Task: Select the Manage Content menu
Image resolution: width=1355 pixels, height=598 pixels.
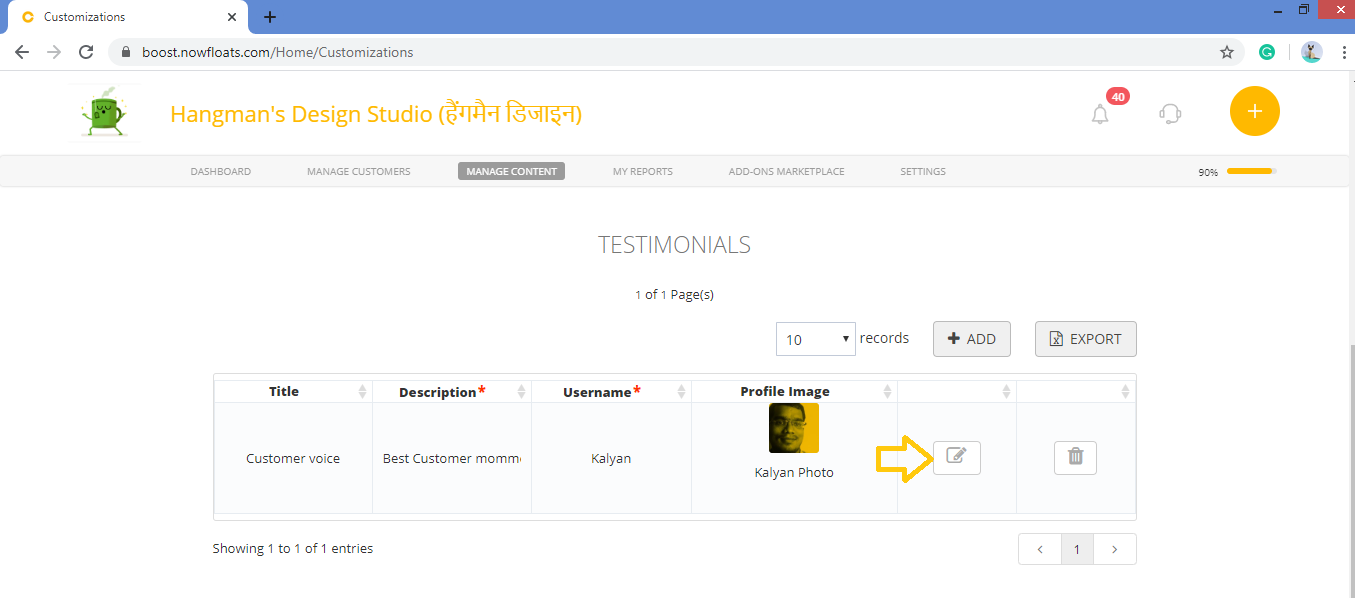Action: point(511,171)
